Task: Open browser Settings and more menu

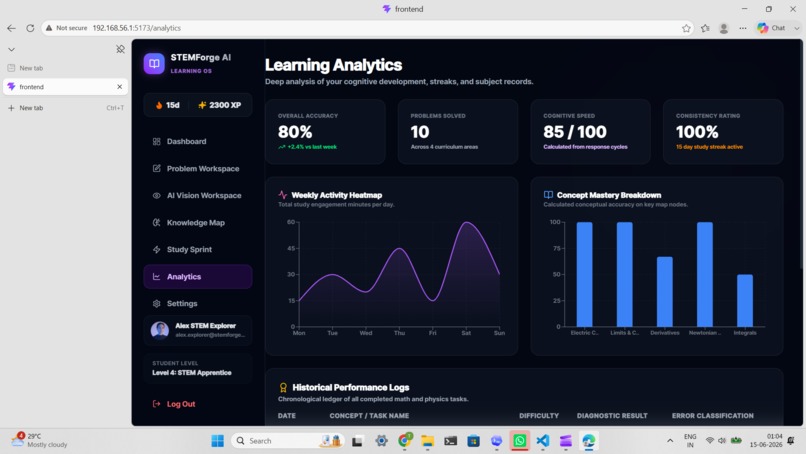Action: point(743,28)
